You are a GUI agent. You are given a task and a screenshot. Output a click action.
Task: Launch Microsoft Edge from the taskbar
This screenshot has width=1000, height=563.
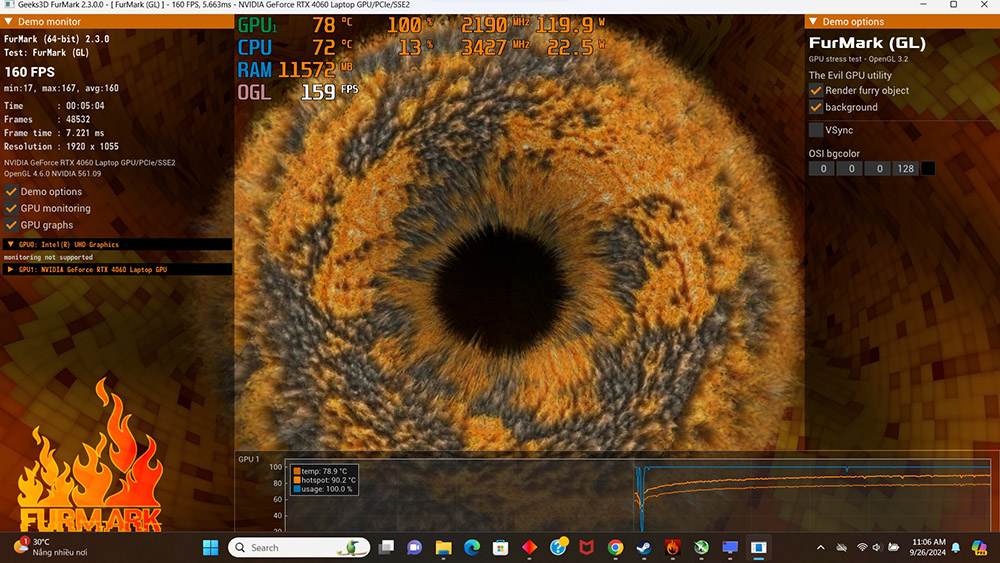pyautogui.click(x=472, y=547)
